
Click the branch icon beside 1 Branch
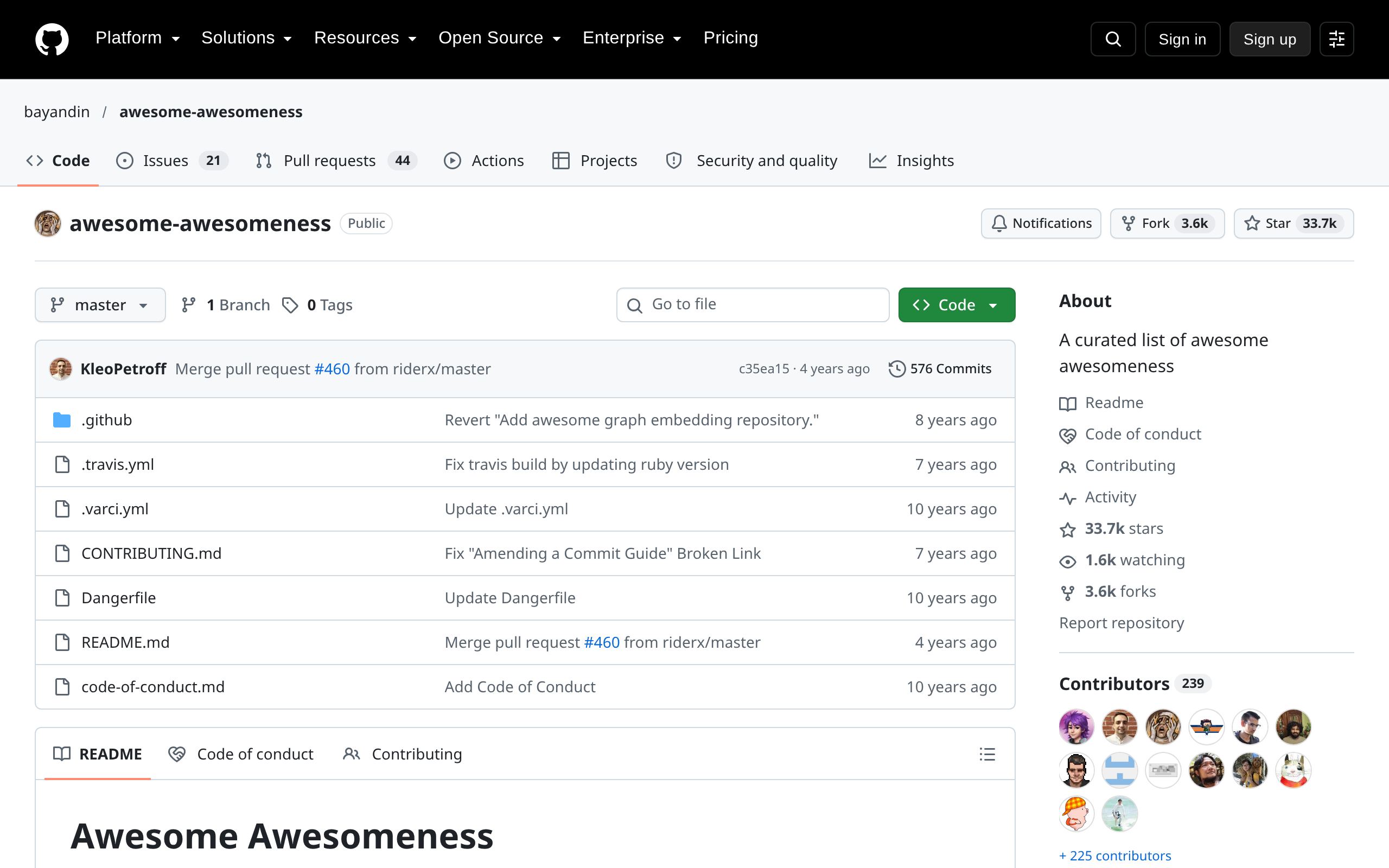pos(188,305)
